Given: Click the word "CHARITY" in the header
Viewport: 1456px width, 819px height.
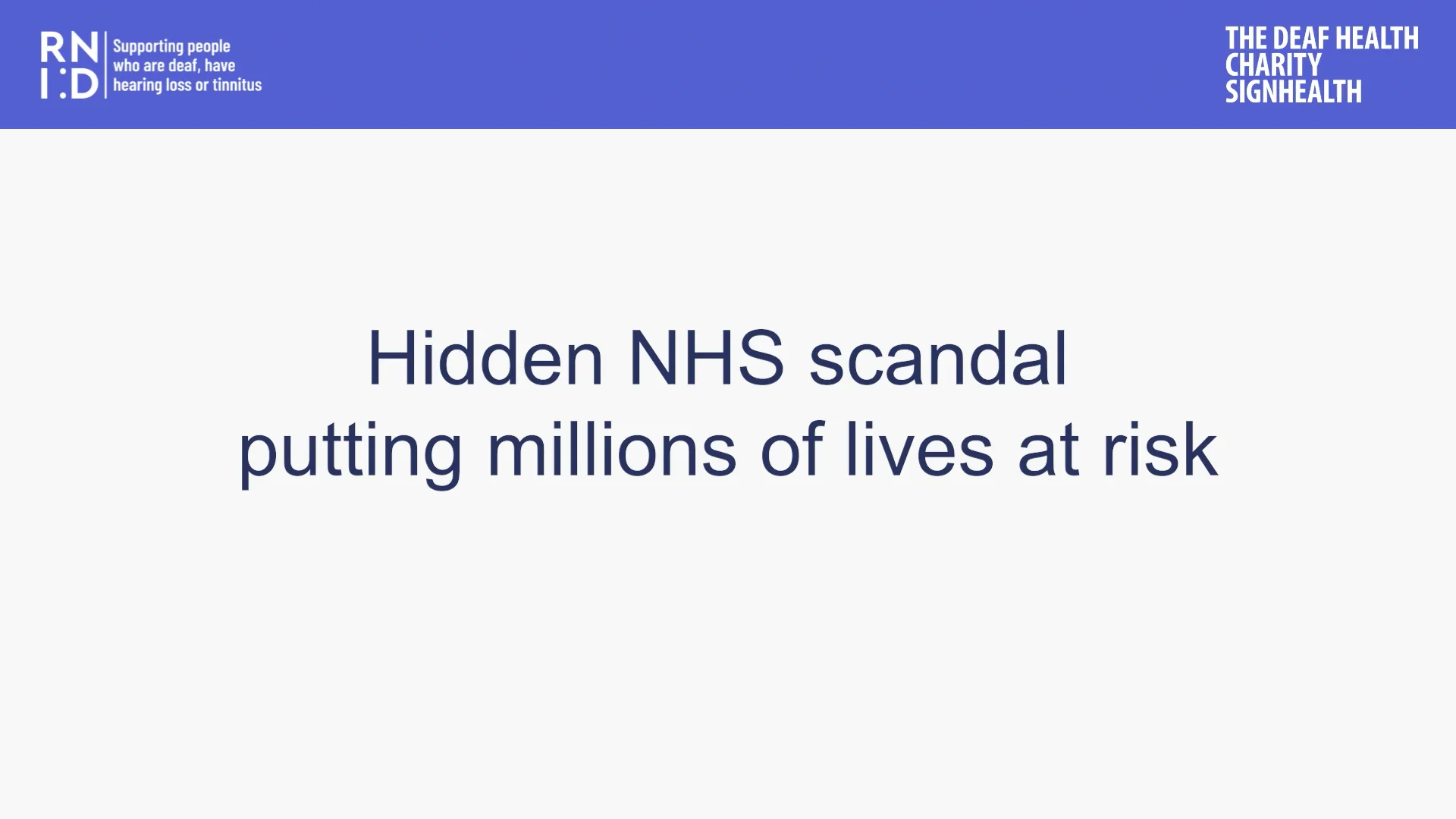Looking at the screenshot, I should [1272, 65].
